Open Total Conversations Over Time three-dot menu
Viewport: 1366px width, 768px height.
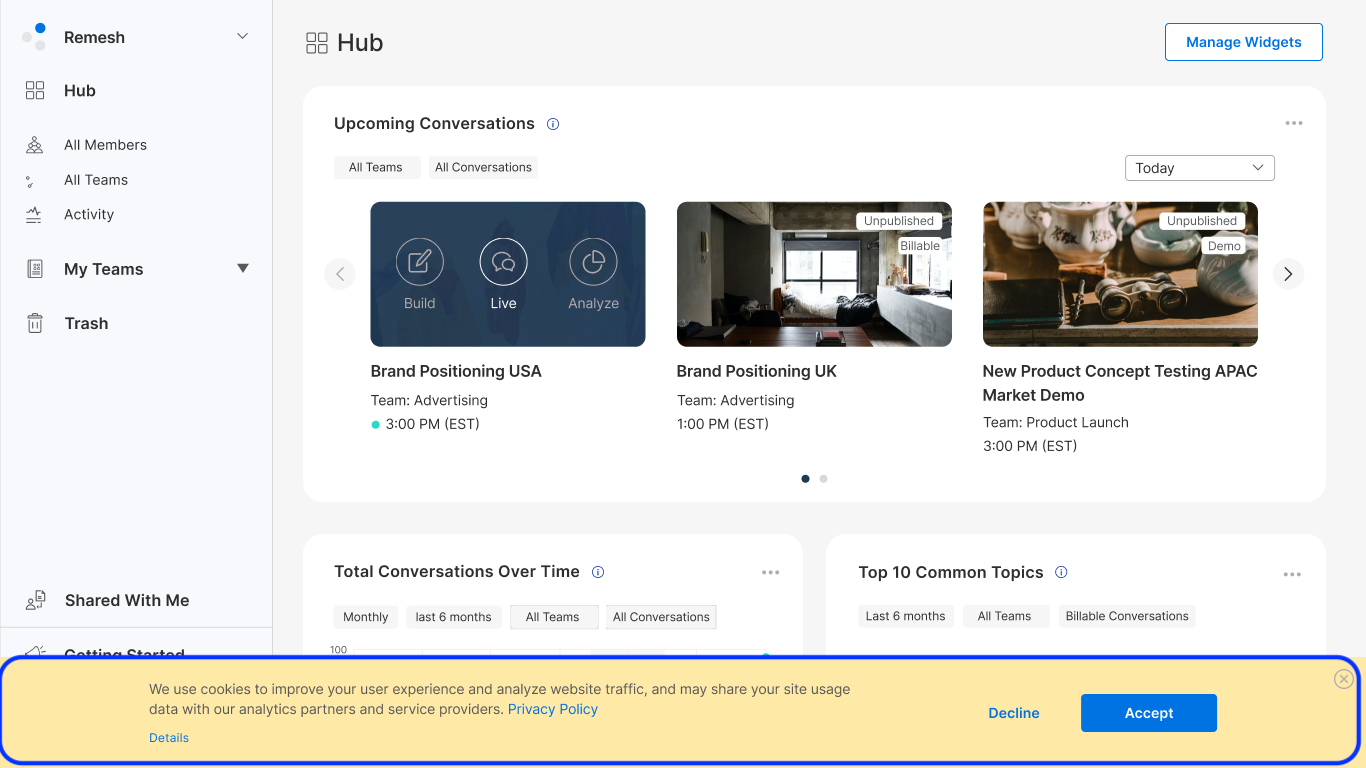(x=770, y=573)
